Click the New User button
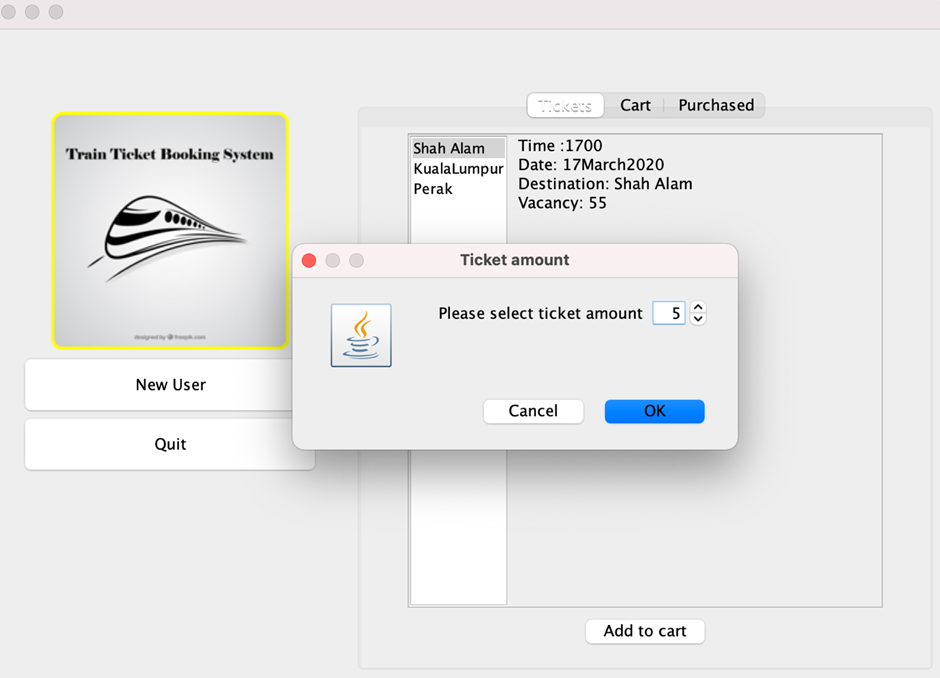The width and height of the screenshot is (940, 678). point(169,385)
